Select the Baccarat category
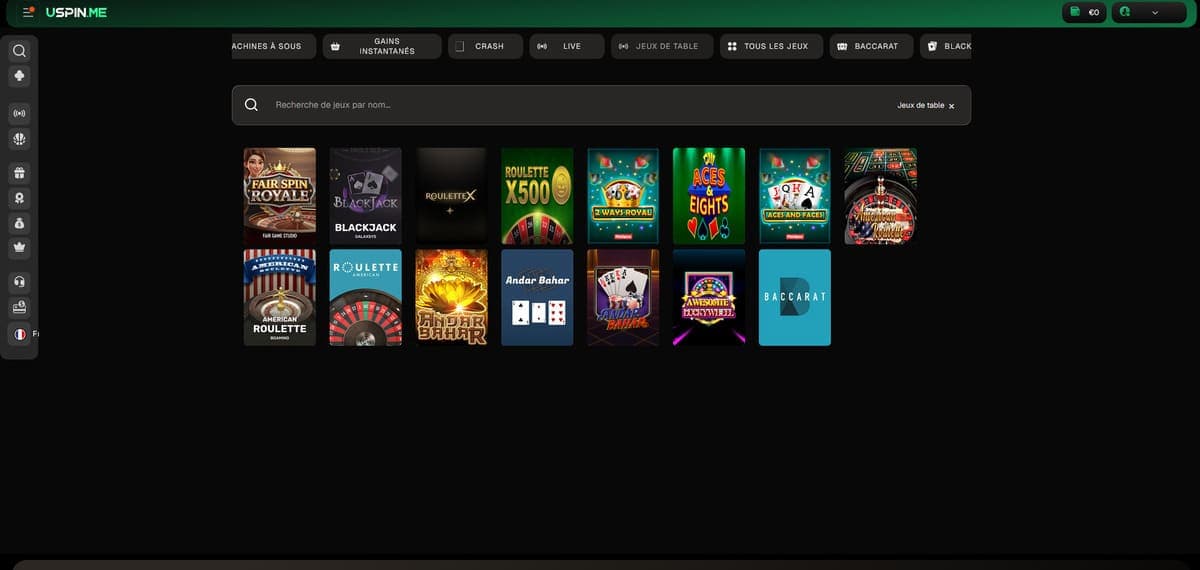This screenshot has width=1200, height=570. click(871, 46)
